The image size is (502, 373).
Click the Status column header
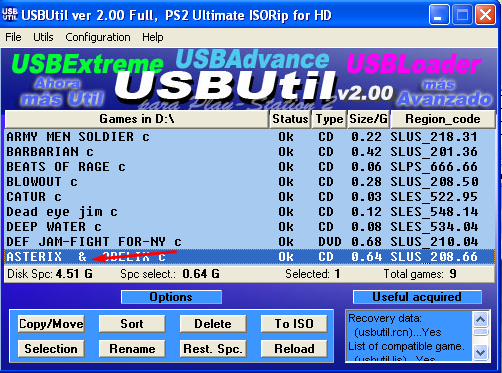(x=290, y=119)
